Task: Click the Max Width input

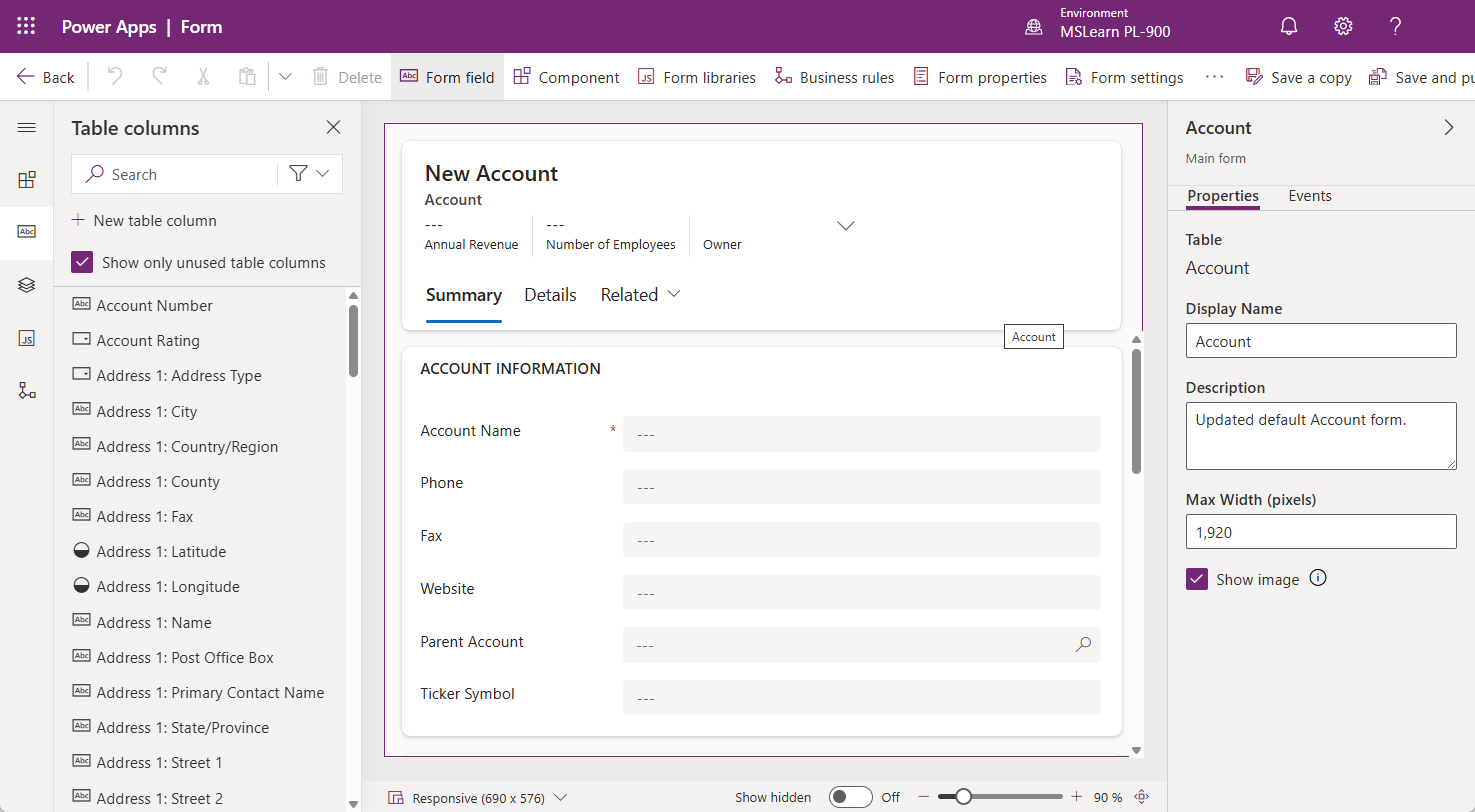Action: [x=1321, y=532]
